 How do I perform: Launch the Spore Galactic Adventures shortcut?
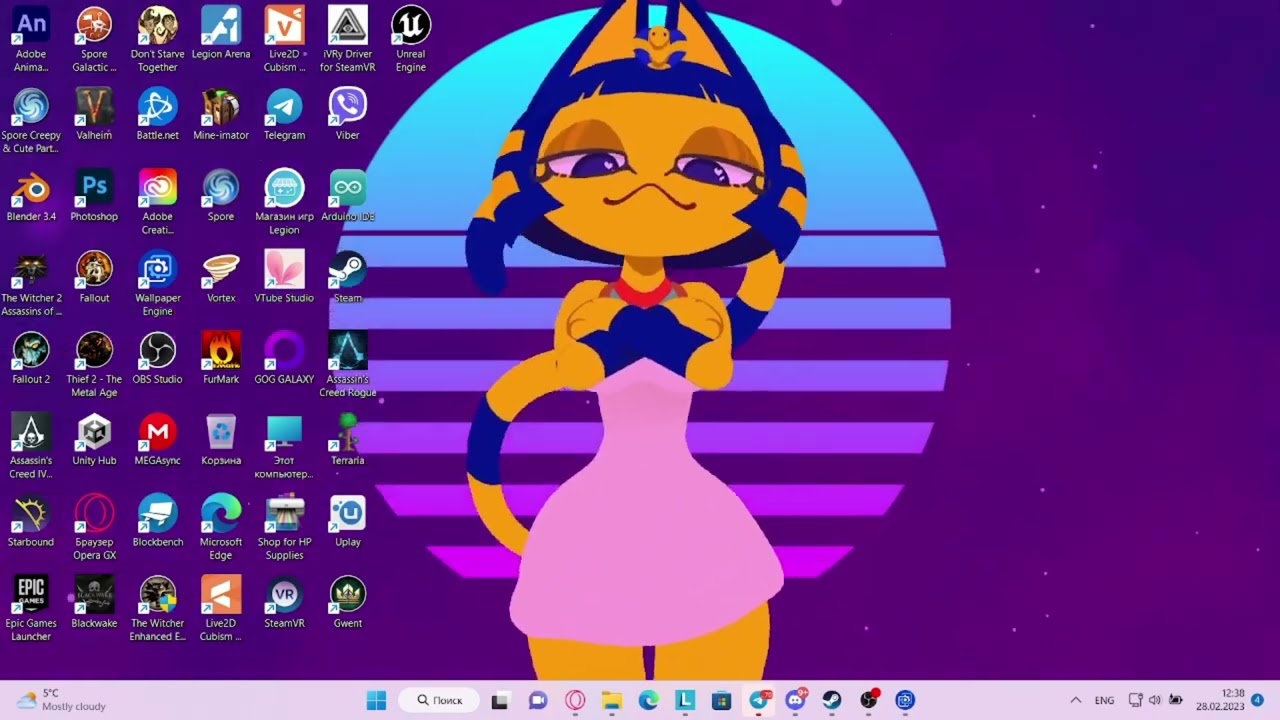coord(94,40)
